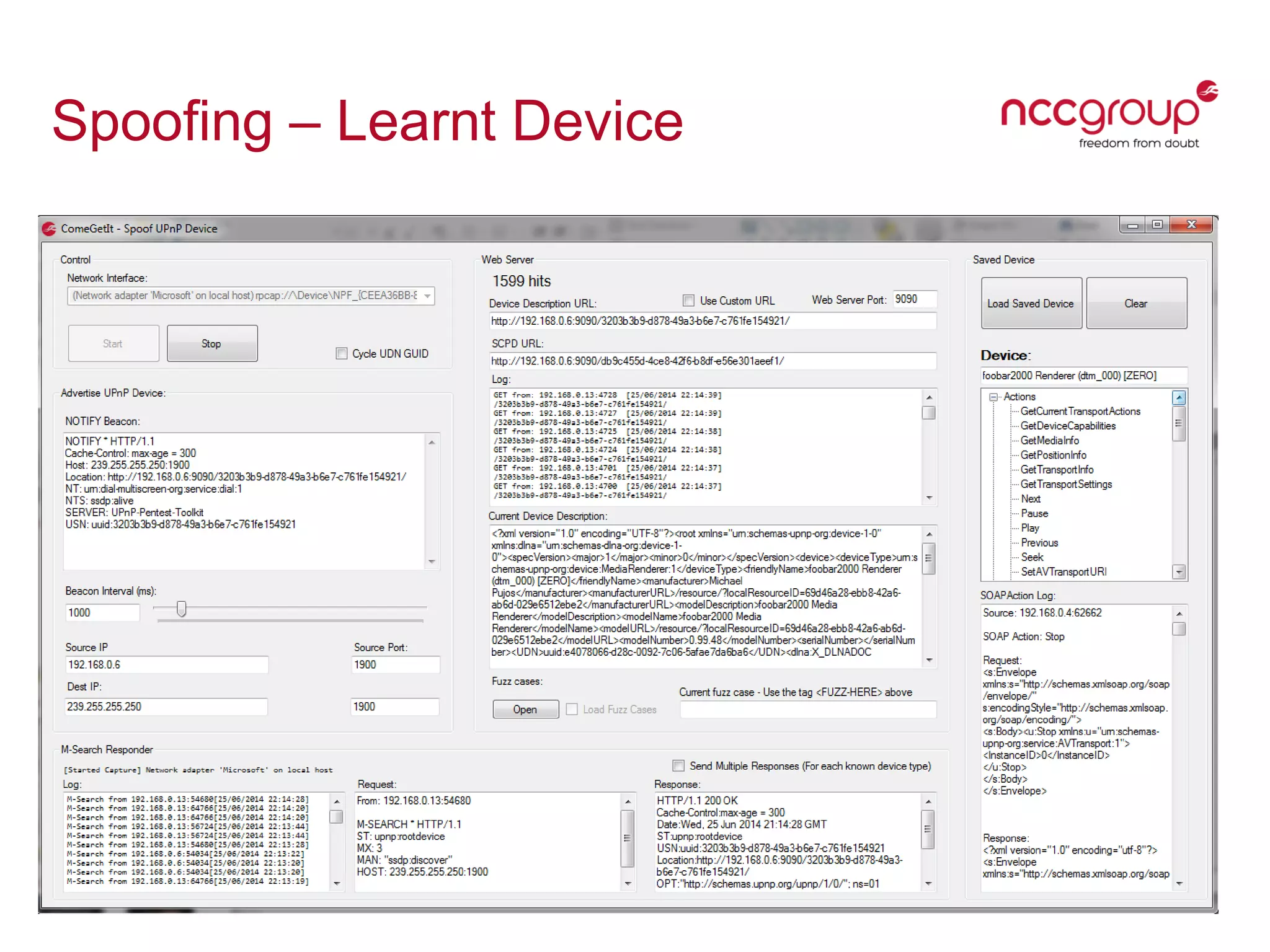
Task: Click the Beacon Interval slider thumb
Action: 182,609
